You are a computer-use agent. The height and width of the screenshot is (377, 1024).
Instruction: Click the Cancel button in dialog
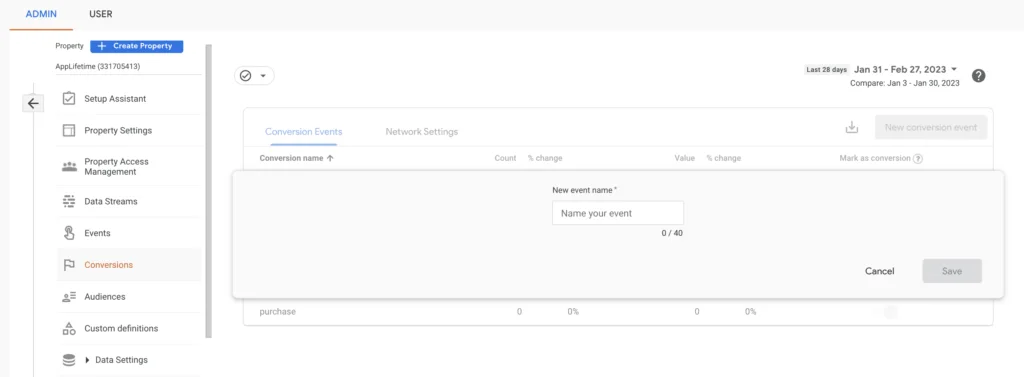[880, 271]
